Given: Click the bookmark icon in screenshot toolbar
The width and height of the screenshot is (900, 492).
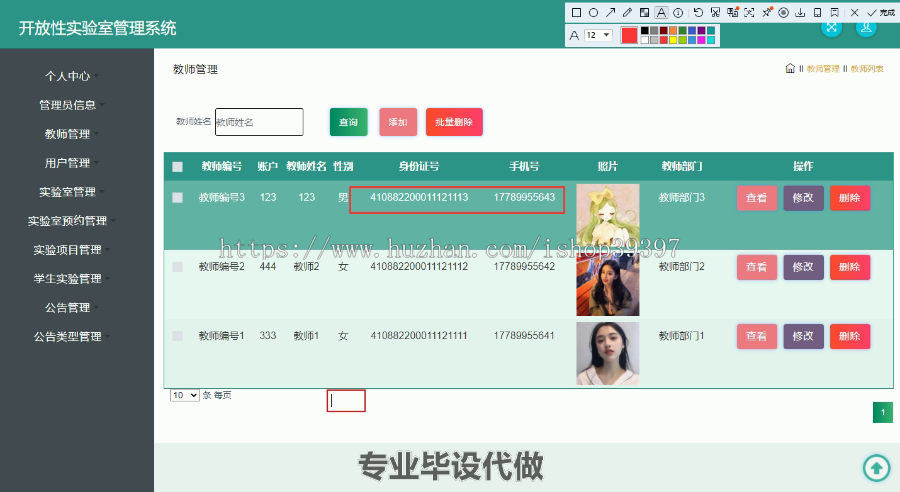Looking at the screenshot, I should tap(835, 12).
